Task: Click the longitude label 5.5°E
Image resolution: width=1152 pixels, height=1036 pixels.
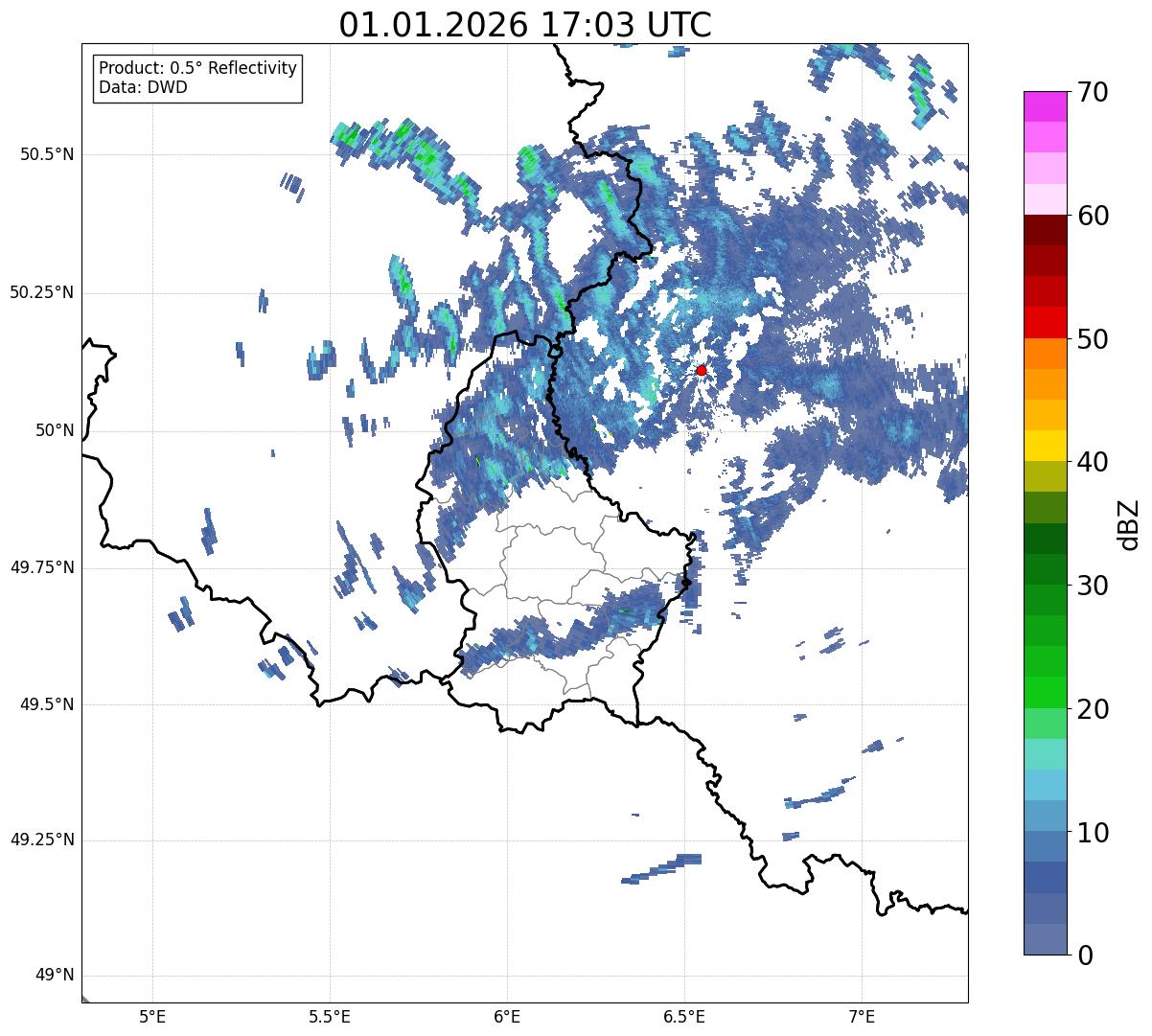Action: 330,1017
